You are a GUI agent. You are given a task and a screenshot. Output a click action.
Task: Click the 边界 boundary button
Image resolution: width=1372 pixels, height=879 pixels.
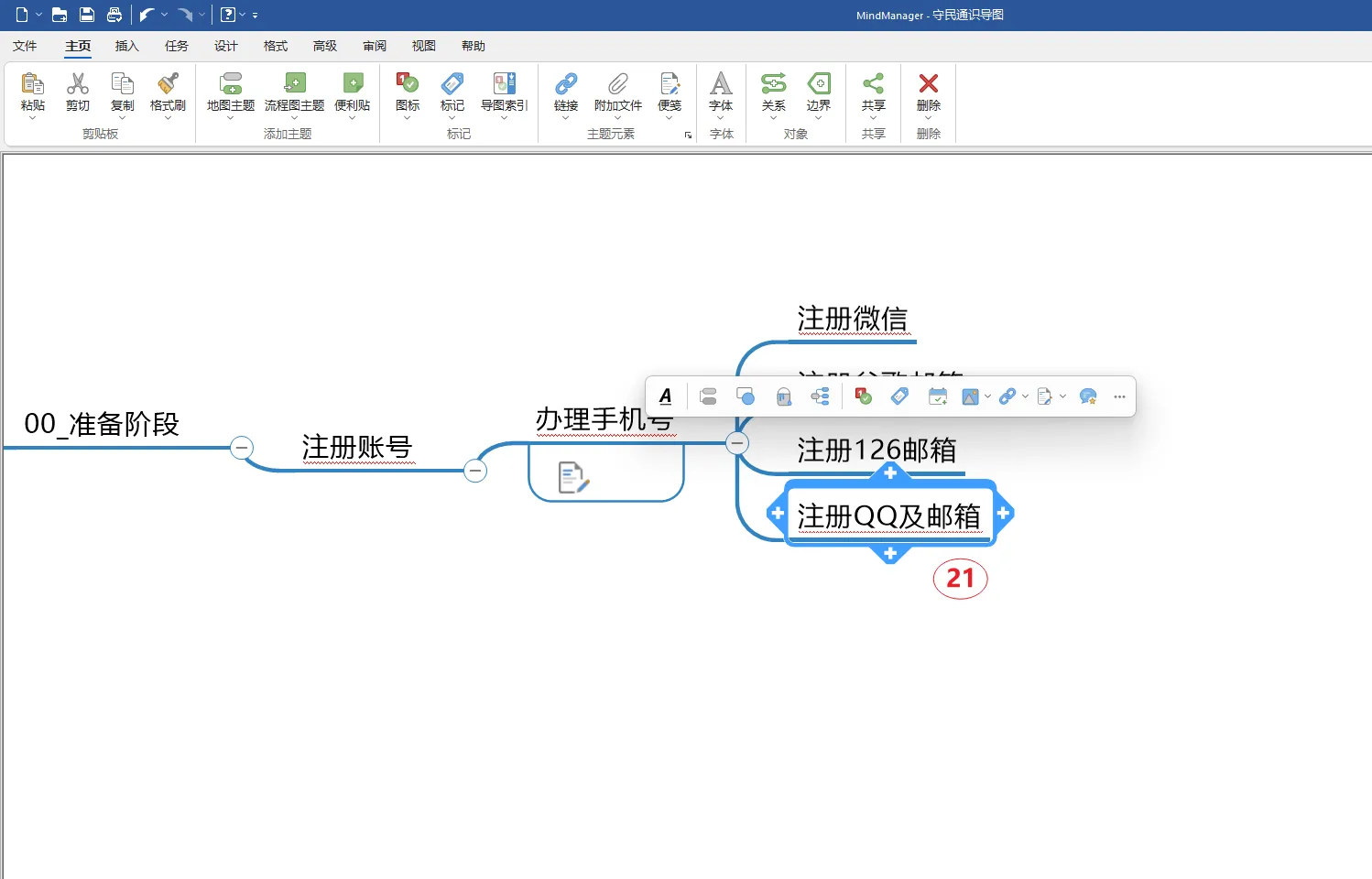(x=819, y=94)
